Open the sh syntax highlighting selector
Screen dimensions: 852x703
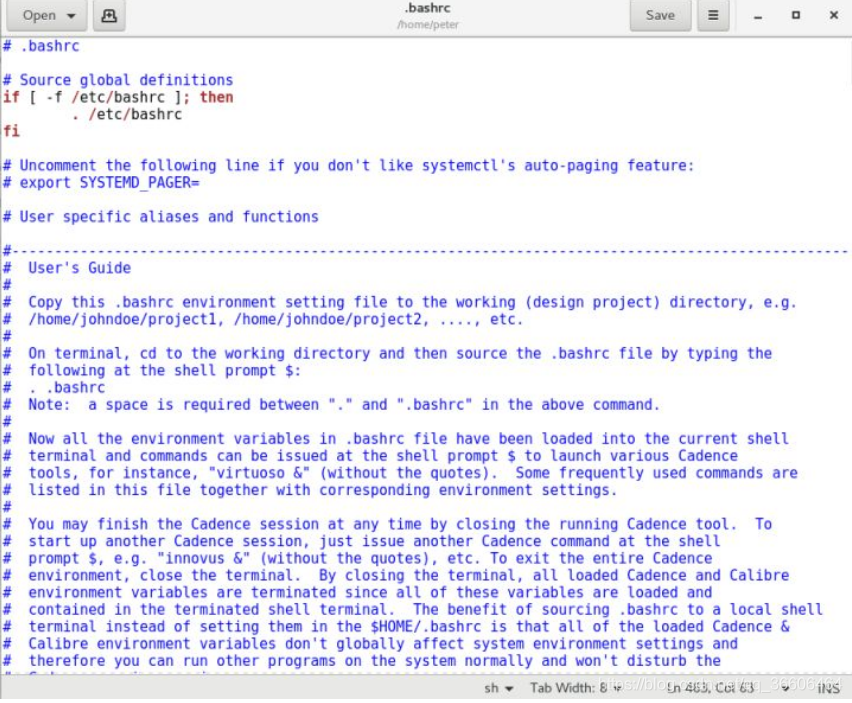[x=499, y=688]
